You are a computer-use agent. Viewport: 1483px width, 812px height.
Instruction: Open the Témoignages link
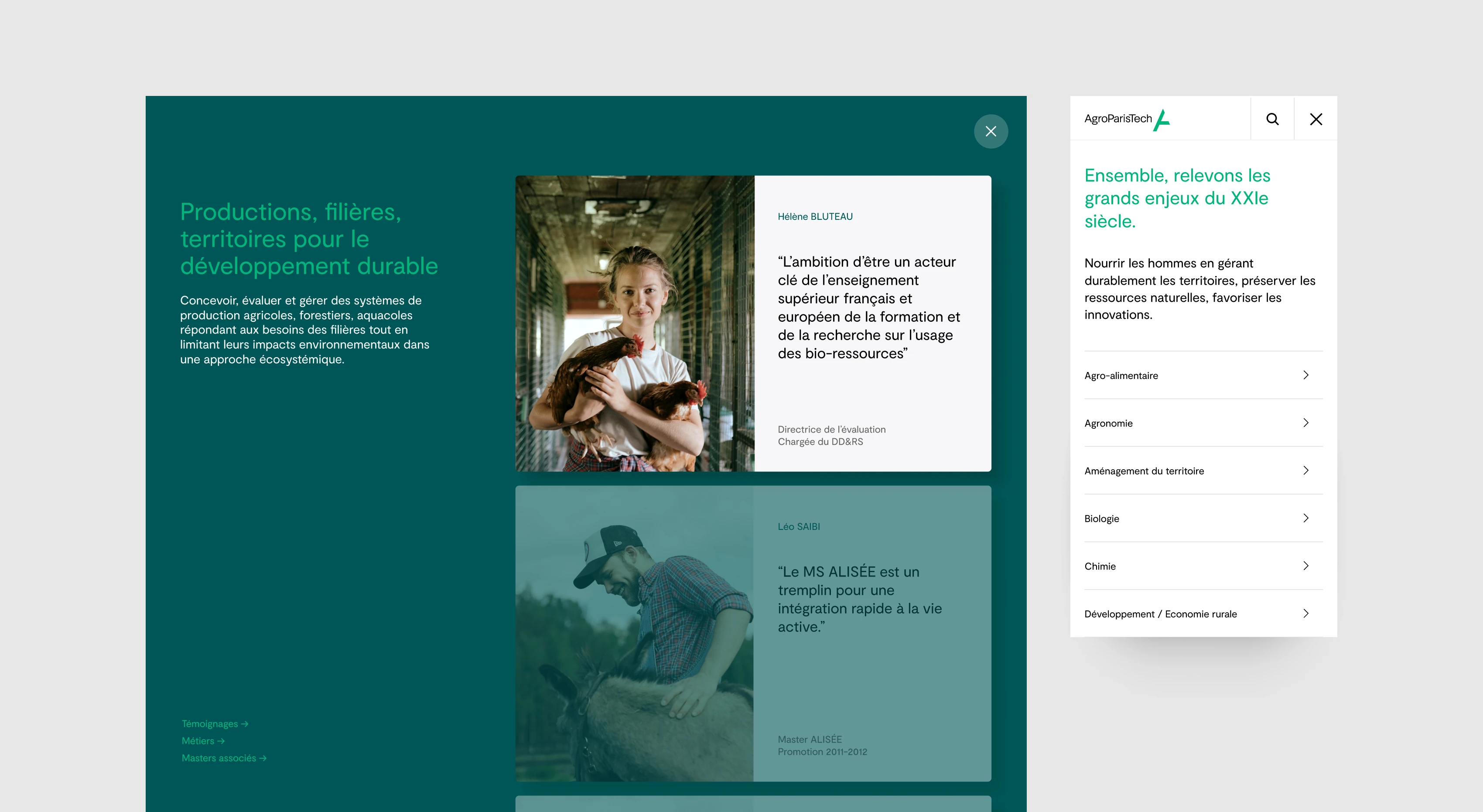coord(215,724)
